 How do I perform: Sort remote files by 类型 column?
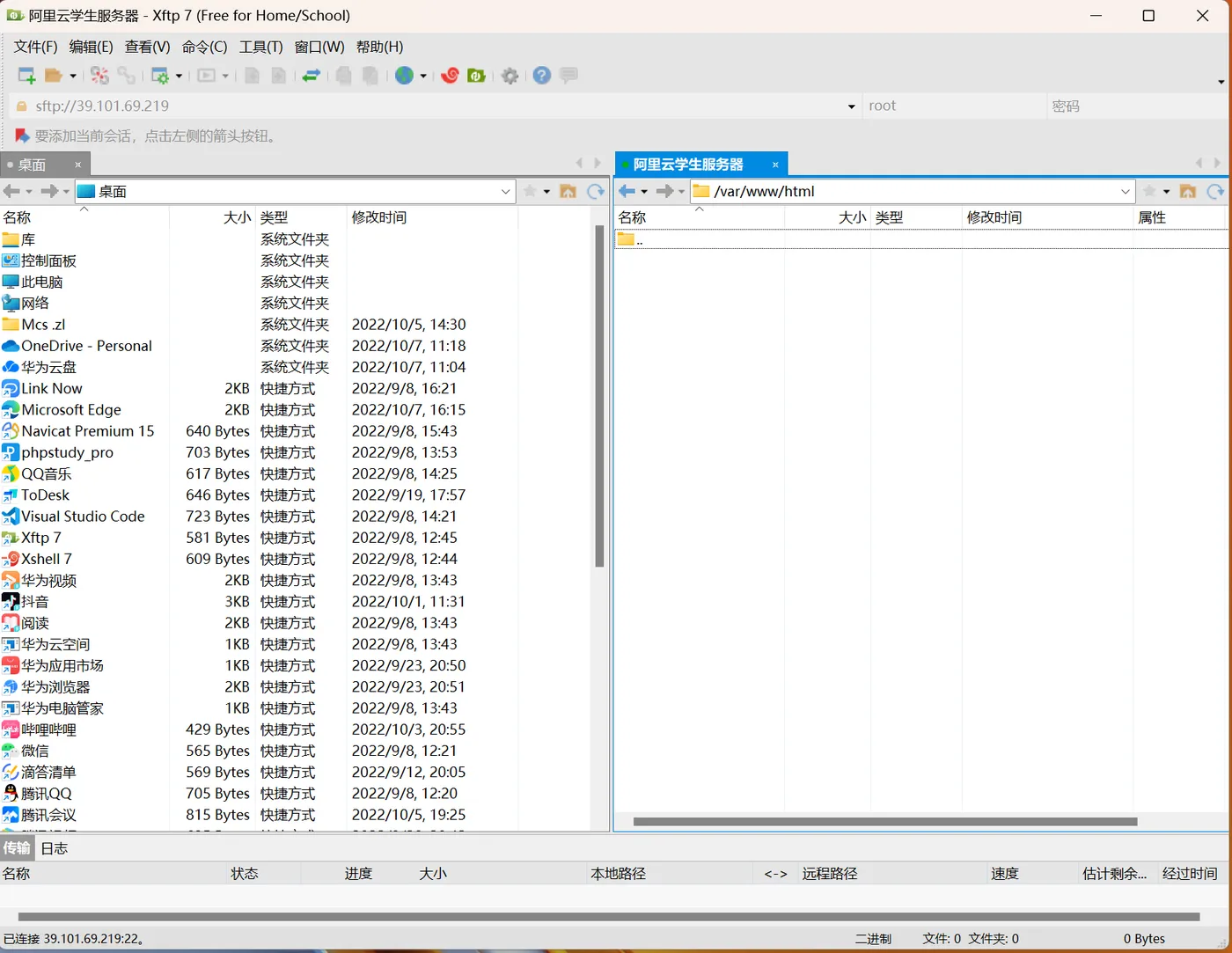916,217
